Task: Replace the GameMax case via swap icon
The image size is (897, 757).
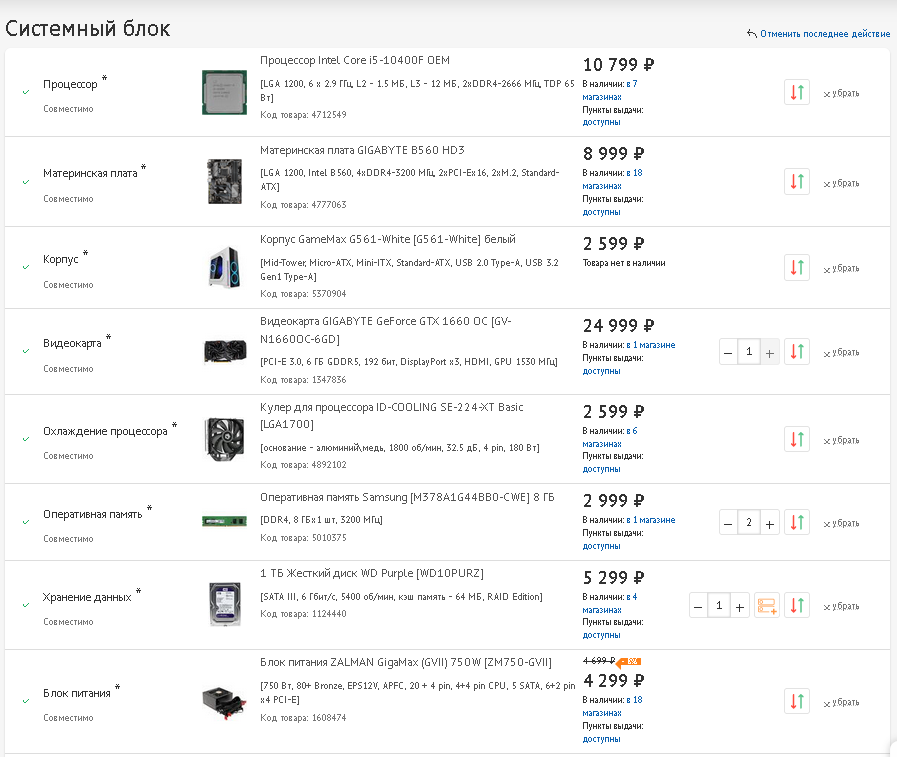Action: point(797,268)
